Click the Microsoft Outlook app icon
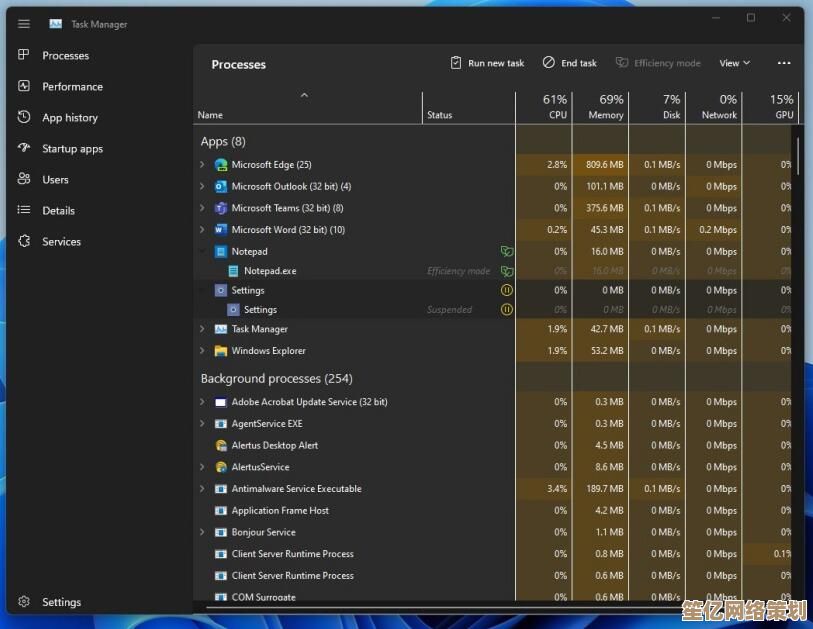813x629 pixels. point(221,187)
